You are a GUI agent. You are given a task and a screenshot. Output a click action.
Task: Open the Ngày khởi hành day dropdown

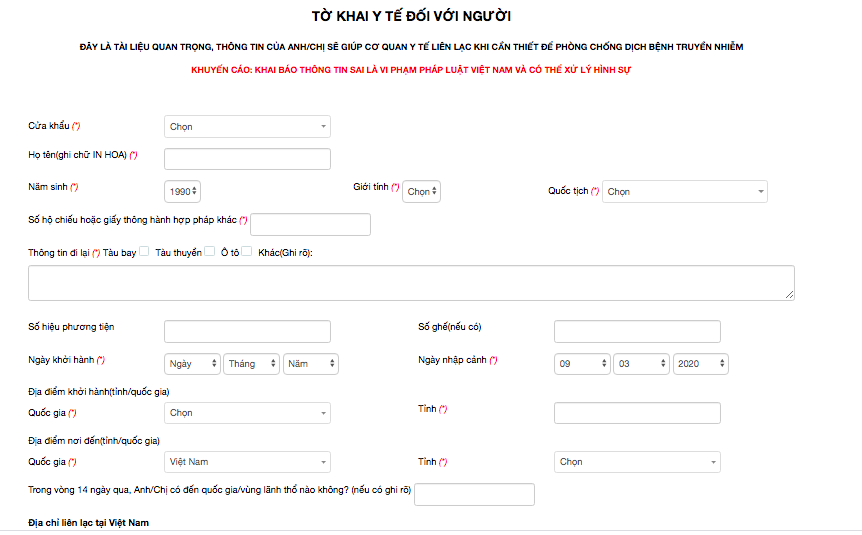click(x=192, y=364)
